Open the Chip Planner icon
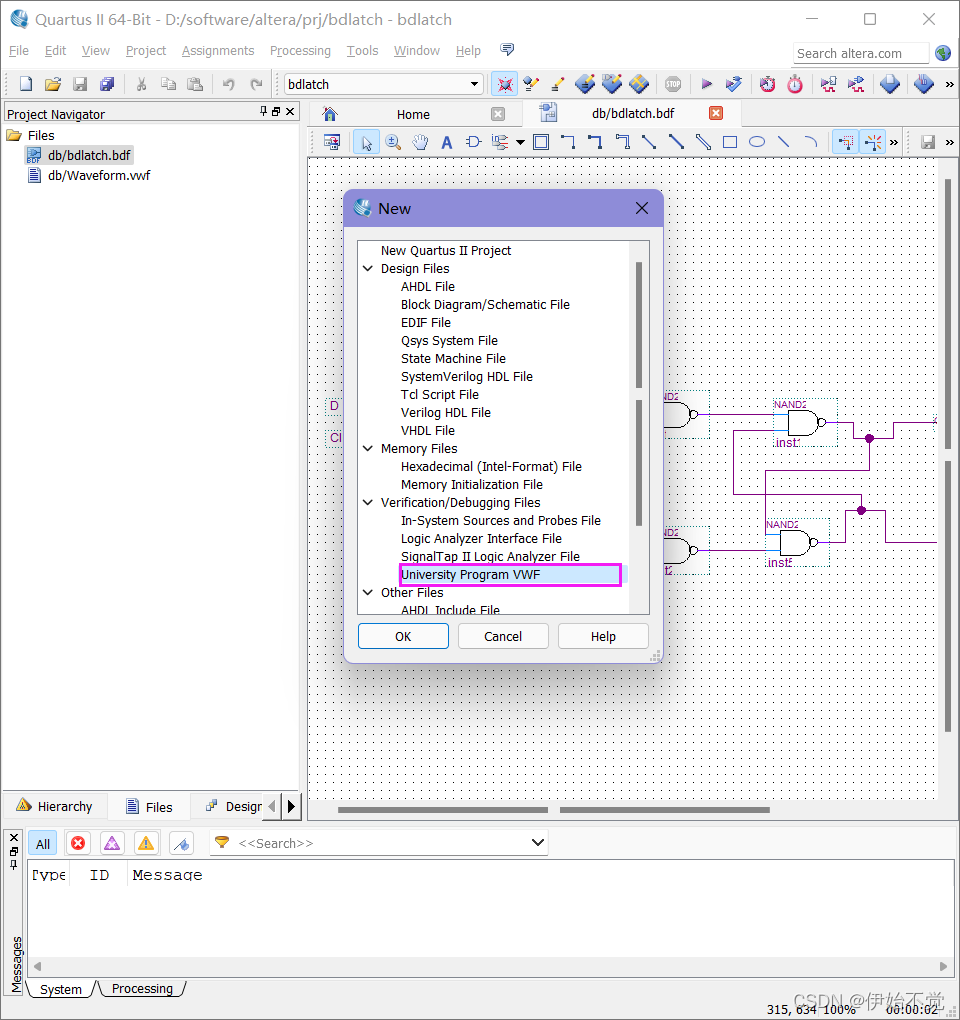Screen dimensions: 960x1020 click(639, 84)
